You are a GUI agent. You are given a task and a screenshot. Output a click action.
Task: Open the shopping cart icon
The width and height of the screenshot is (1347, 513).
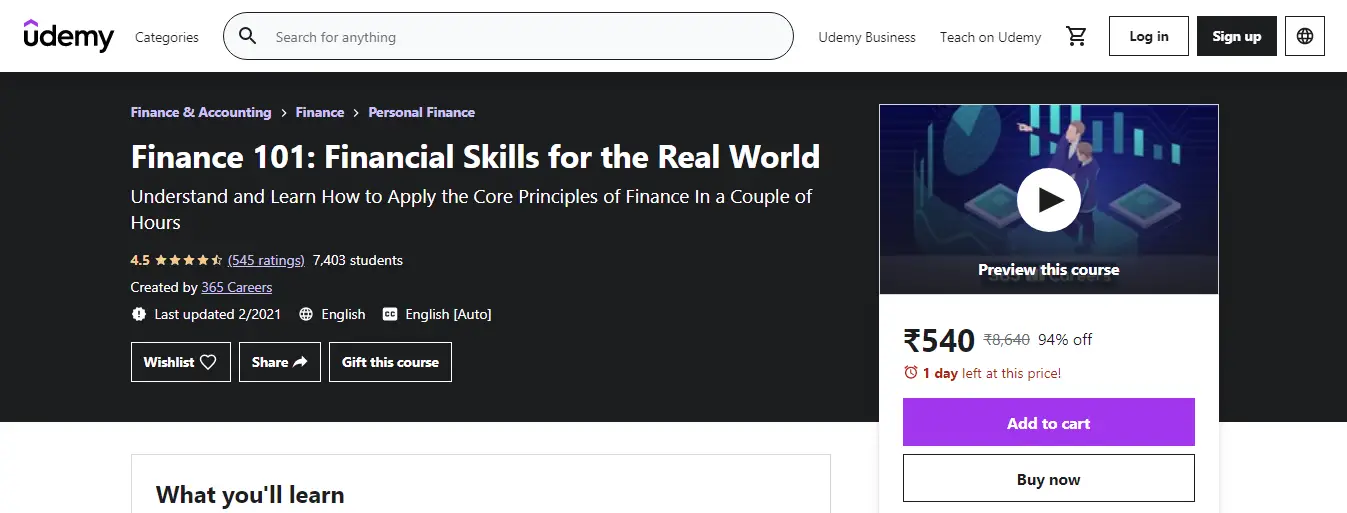point(1076,37)
